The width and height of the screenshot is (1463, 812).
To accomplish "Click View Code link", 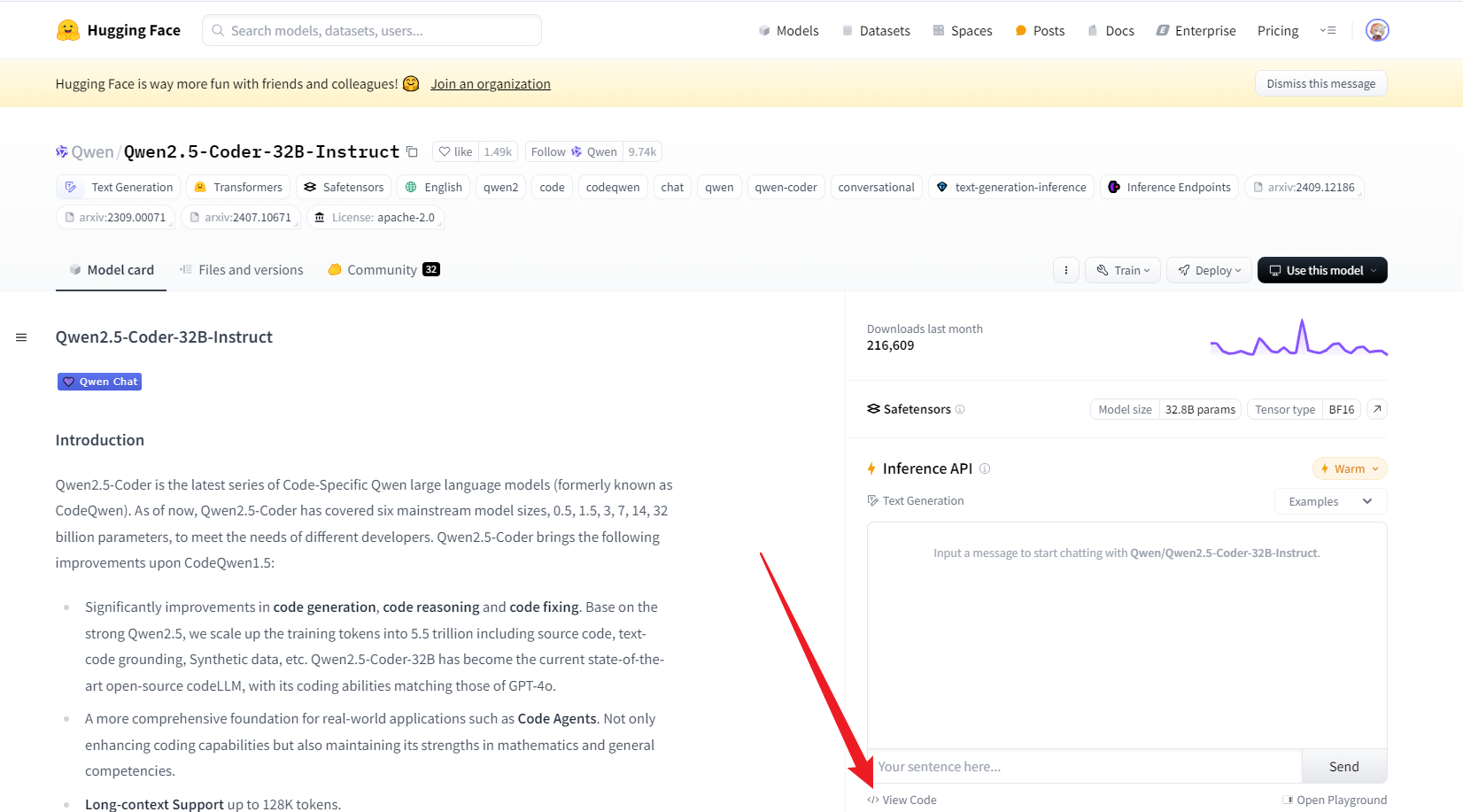I will coord(902,800).
